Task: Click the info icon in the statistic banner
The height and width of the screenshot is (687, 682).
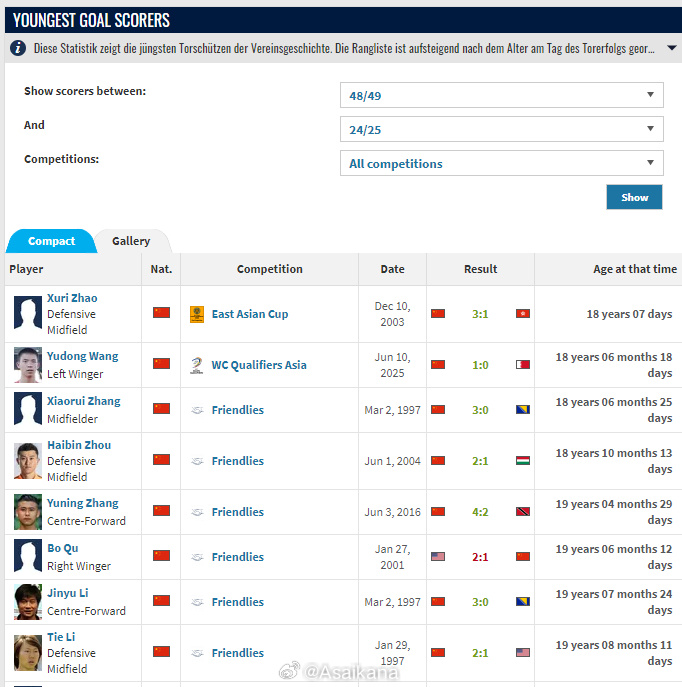Action: pyautogui.click(x=18, y=48)
